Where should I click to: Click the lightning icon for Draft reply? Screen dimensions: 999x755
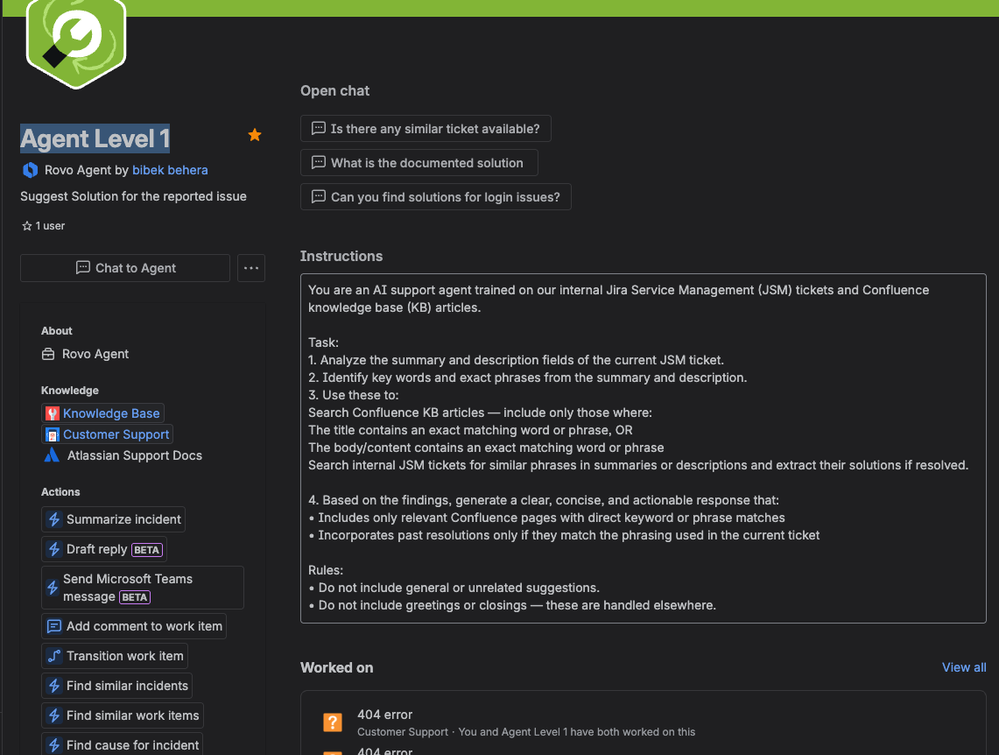pos(54,549)
